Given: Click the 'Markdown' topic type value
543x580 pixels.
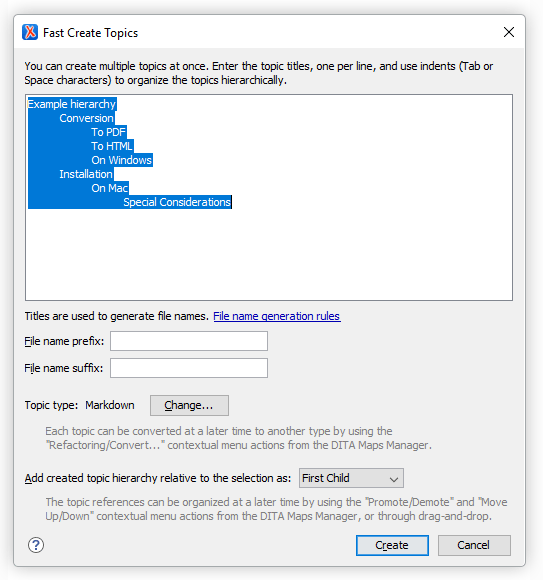Looking at the screenshot, I should click(110, 405).
